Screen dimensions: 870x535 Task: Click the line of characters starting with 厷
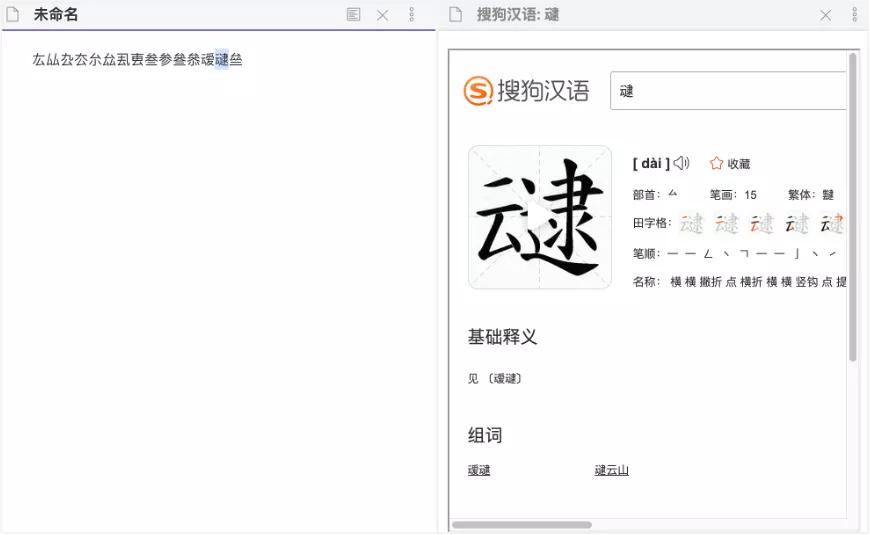click(137, 59)
